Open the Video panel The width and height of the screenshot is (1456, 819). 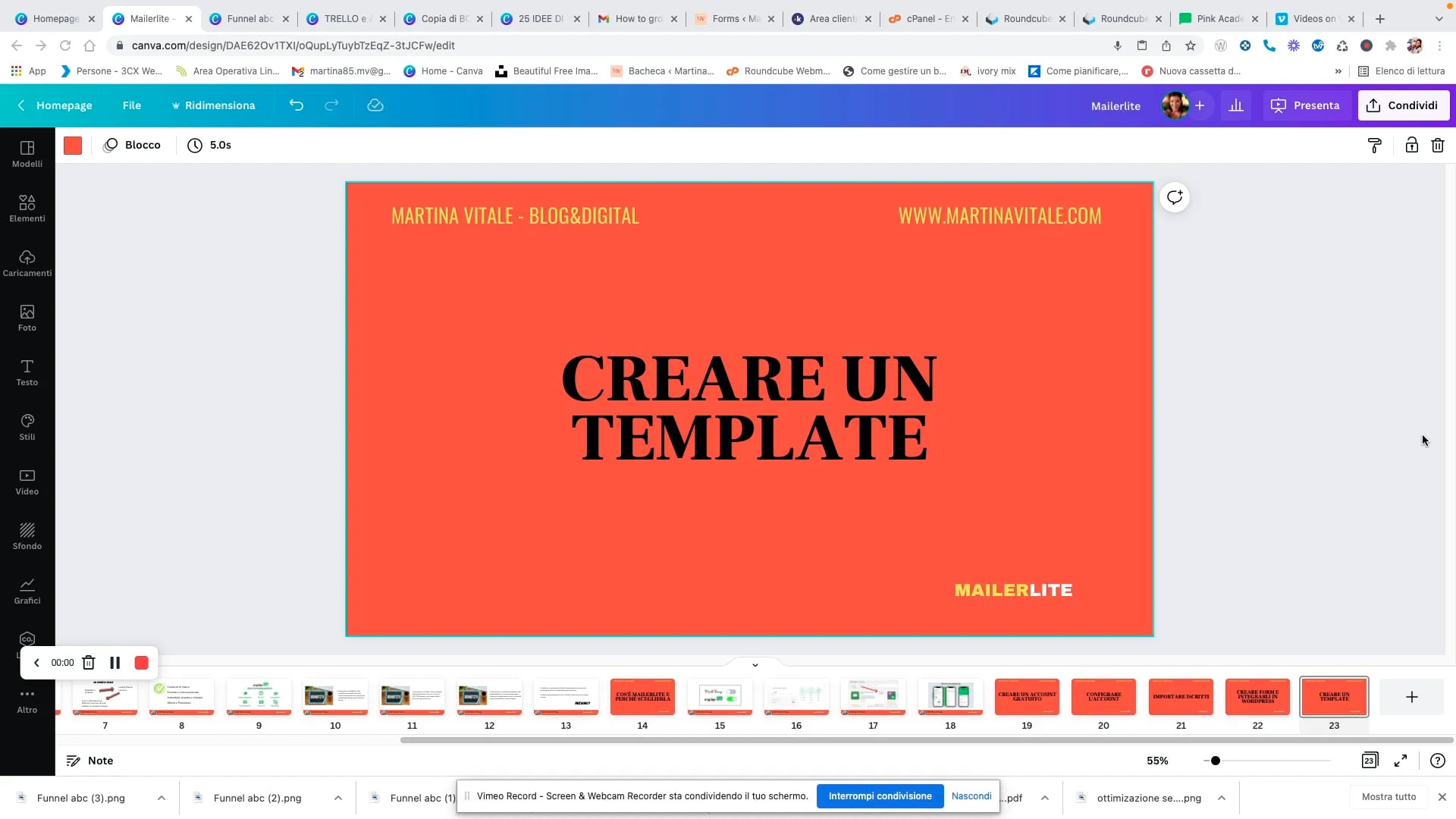[x=27, y=482]
